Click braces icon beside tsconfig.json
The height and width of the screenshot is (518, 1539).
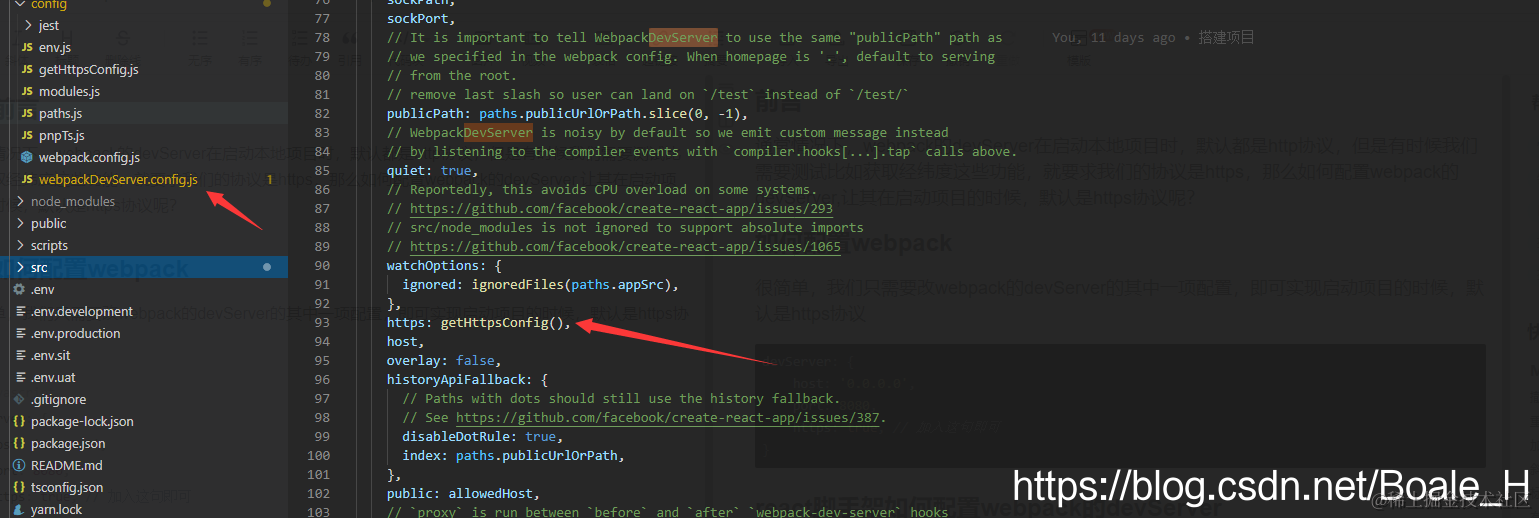(19, 487)
